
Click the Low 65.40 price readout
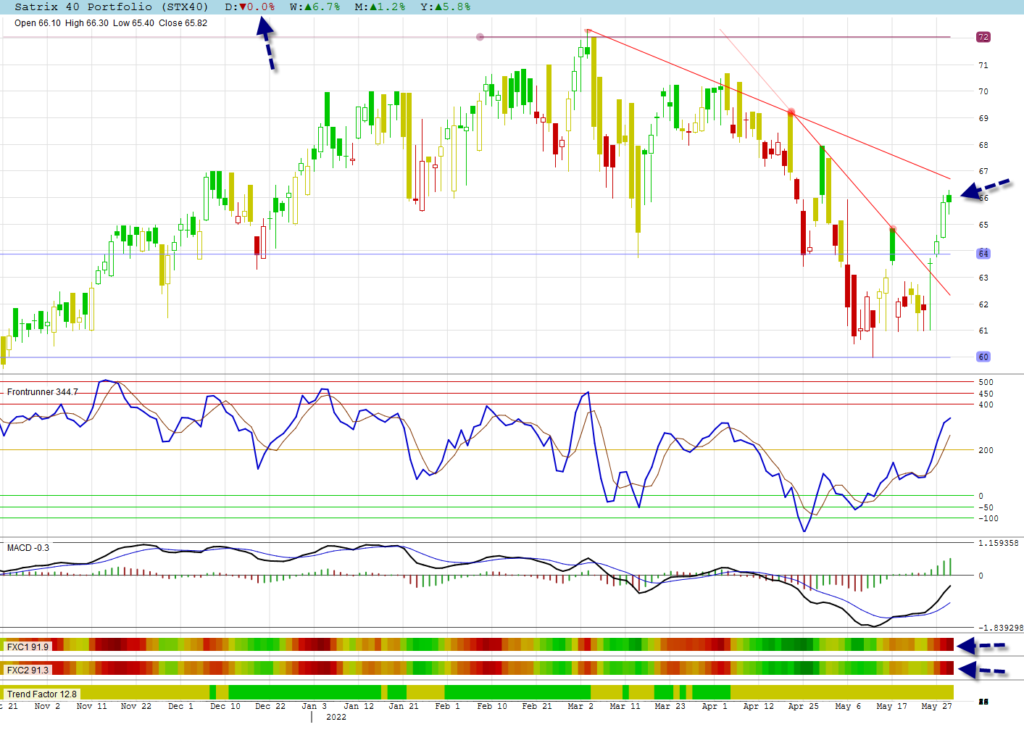[x=134, y=23]
